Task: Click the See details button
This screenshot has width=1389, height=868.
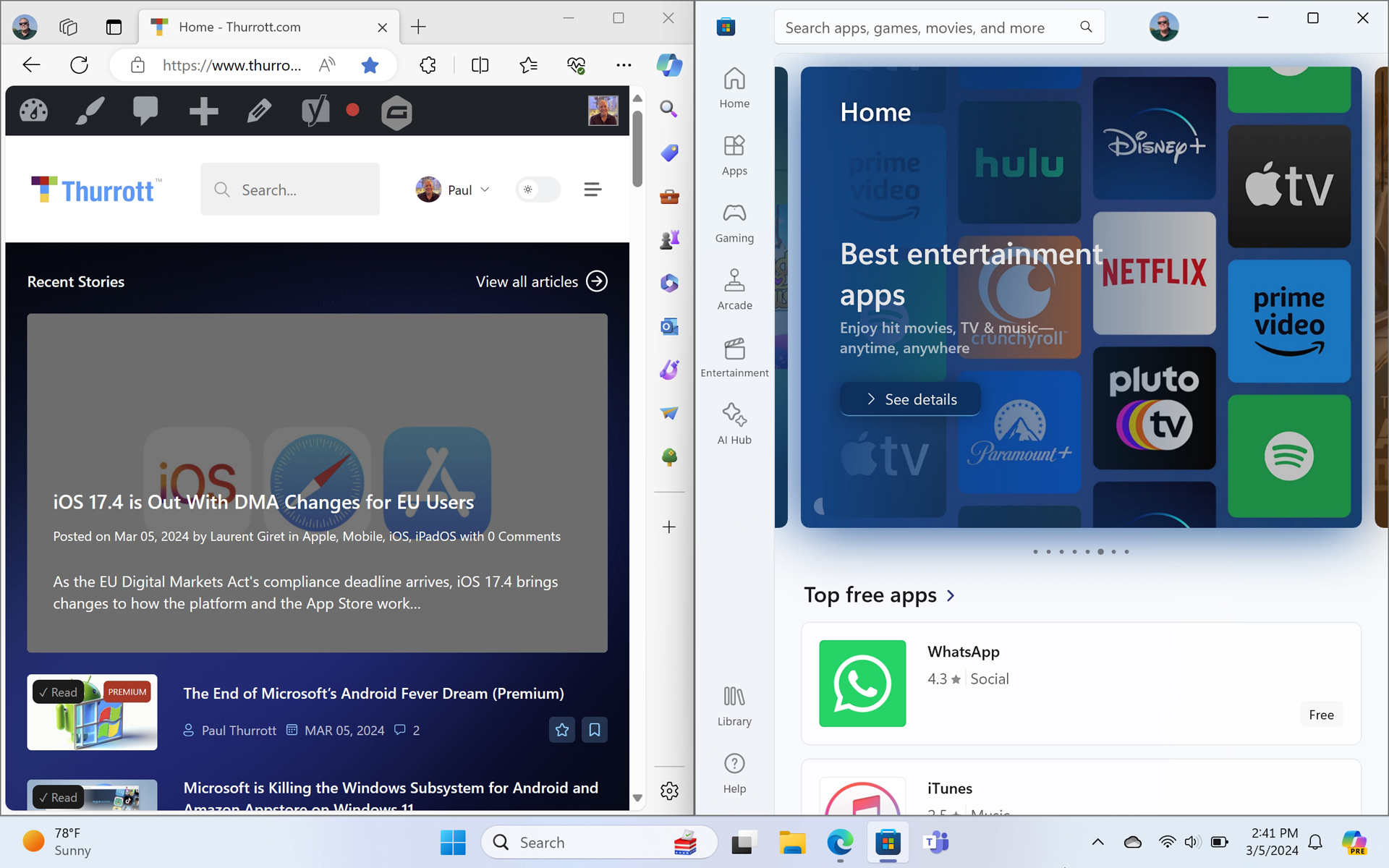Action: (x=910, y=399)
